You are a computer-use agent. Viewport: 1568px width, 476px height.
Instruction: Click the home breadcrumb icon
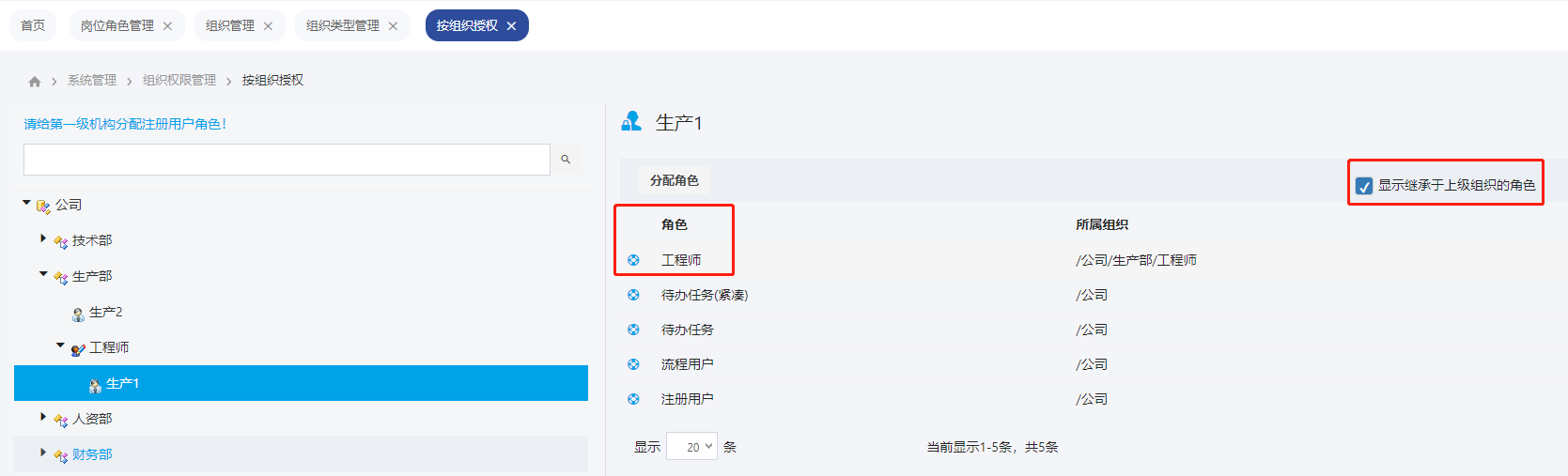pyautogui.click(x=35, y=82)
